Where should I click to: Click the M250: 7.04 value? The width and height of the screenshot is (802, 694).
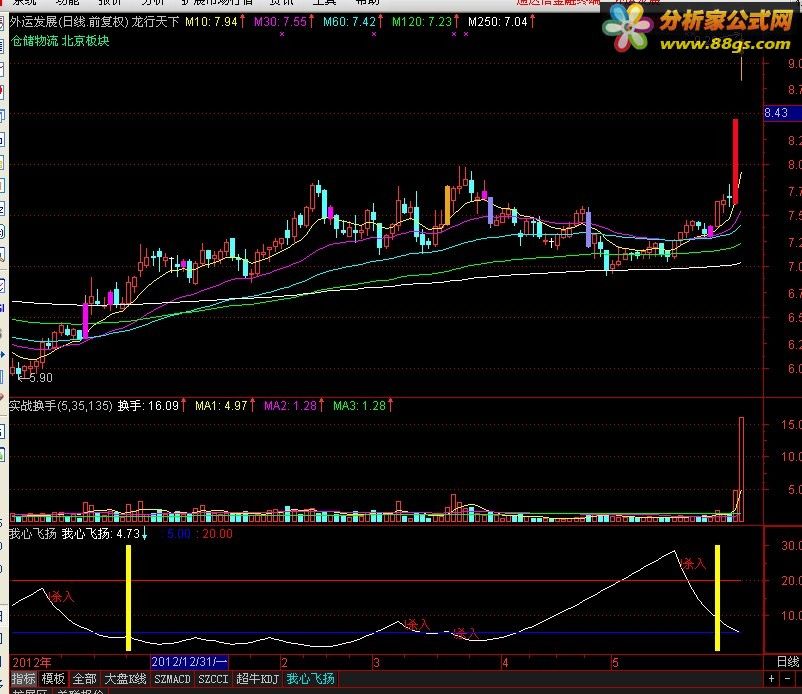coord(498,22)
